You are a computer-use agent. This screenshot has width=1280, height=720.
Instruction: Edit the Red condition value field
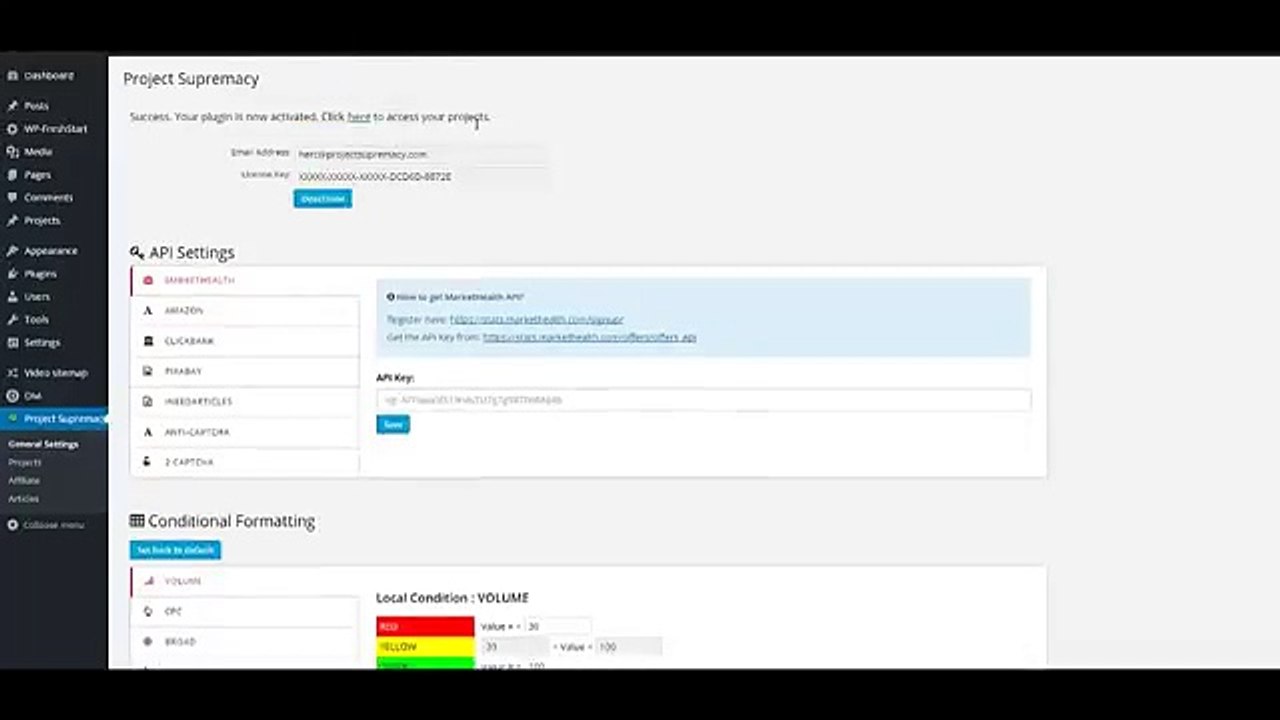tap(558, 627)
